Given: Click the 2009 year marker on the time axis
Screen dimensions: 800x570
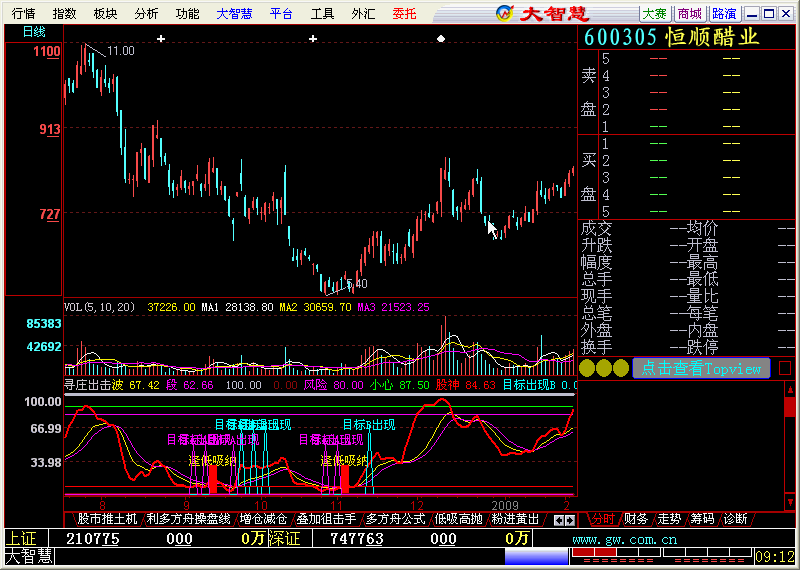Looking at the screenshot, I should tap(505, 505).
